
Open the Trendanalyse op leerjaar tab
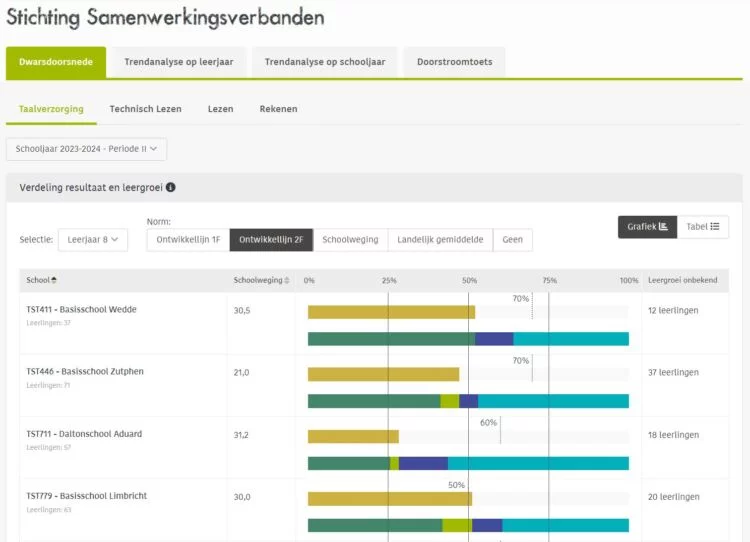[179, 62]
